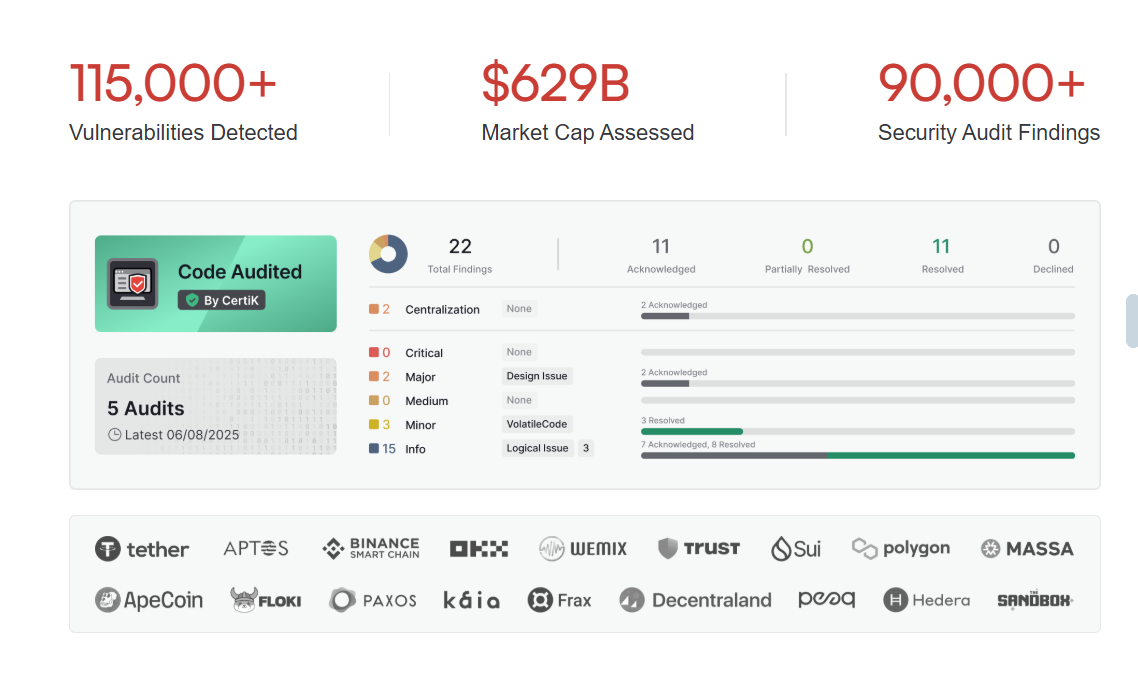
Task: Click the Code Audited computer shield icon
Action: [x=133, y=284]
